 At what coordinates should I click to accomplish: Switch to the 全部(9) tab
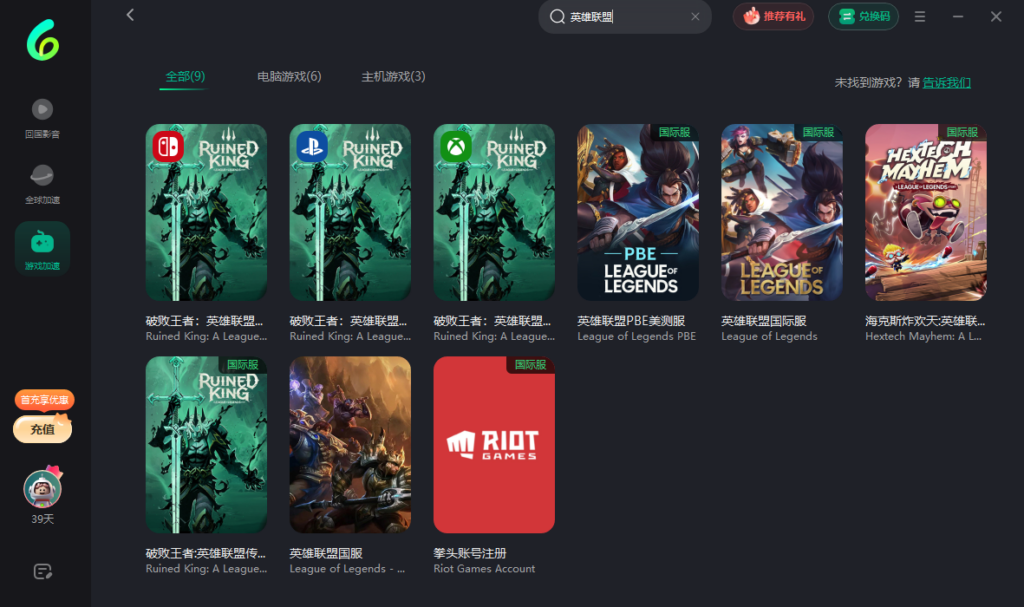[x=185, y=77]
